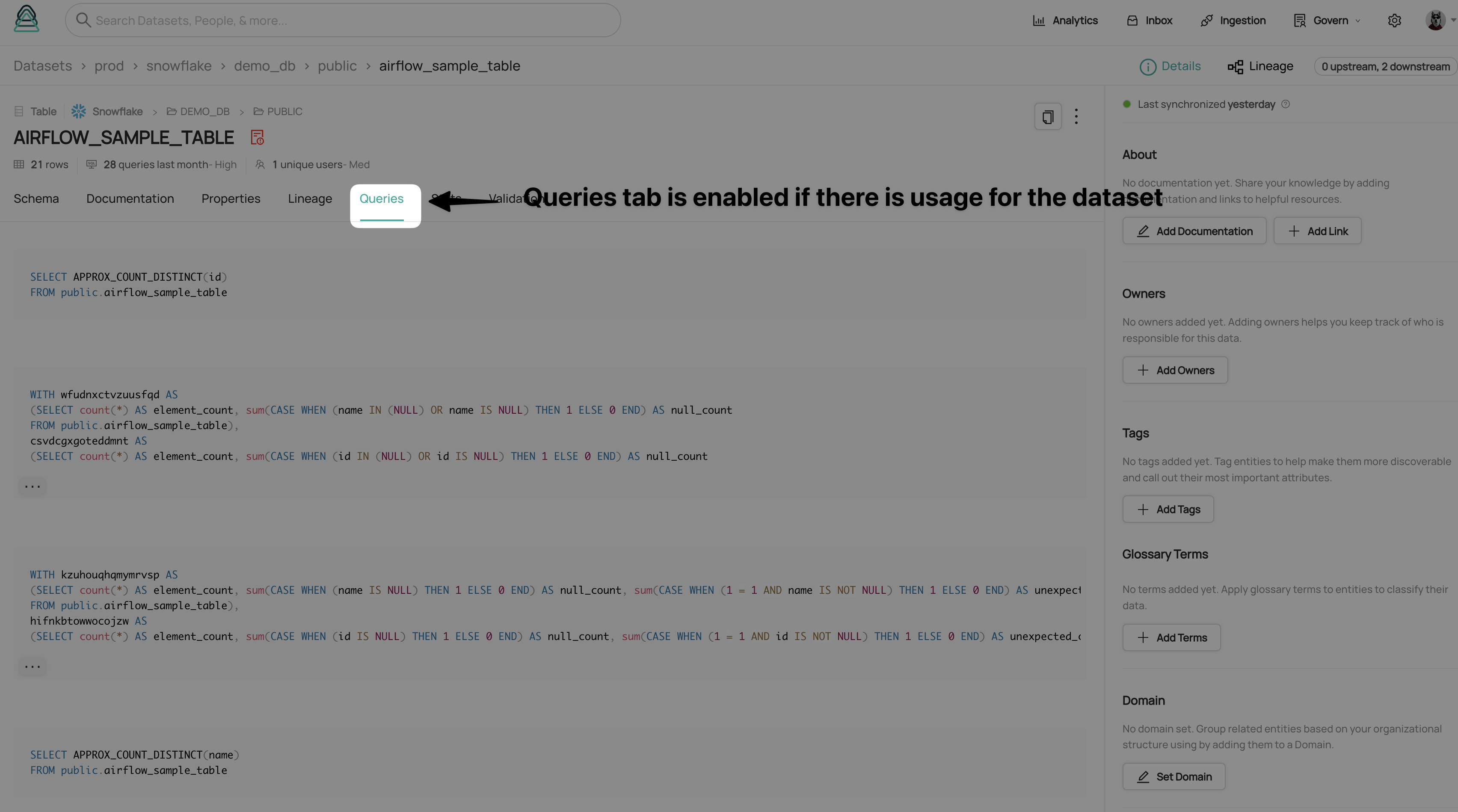Expand the third query's ellipsis button

pos(32,667)
